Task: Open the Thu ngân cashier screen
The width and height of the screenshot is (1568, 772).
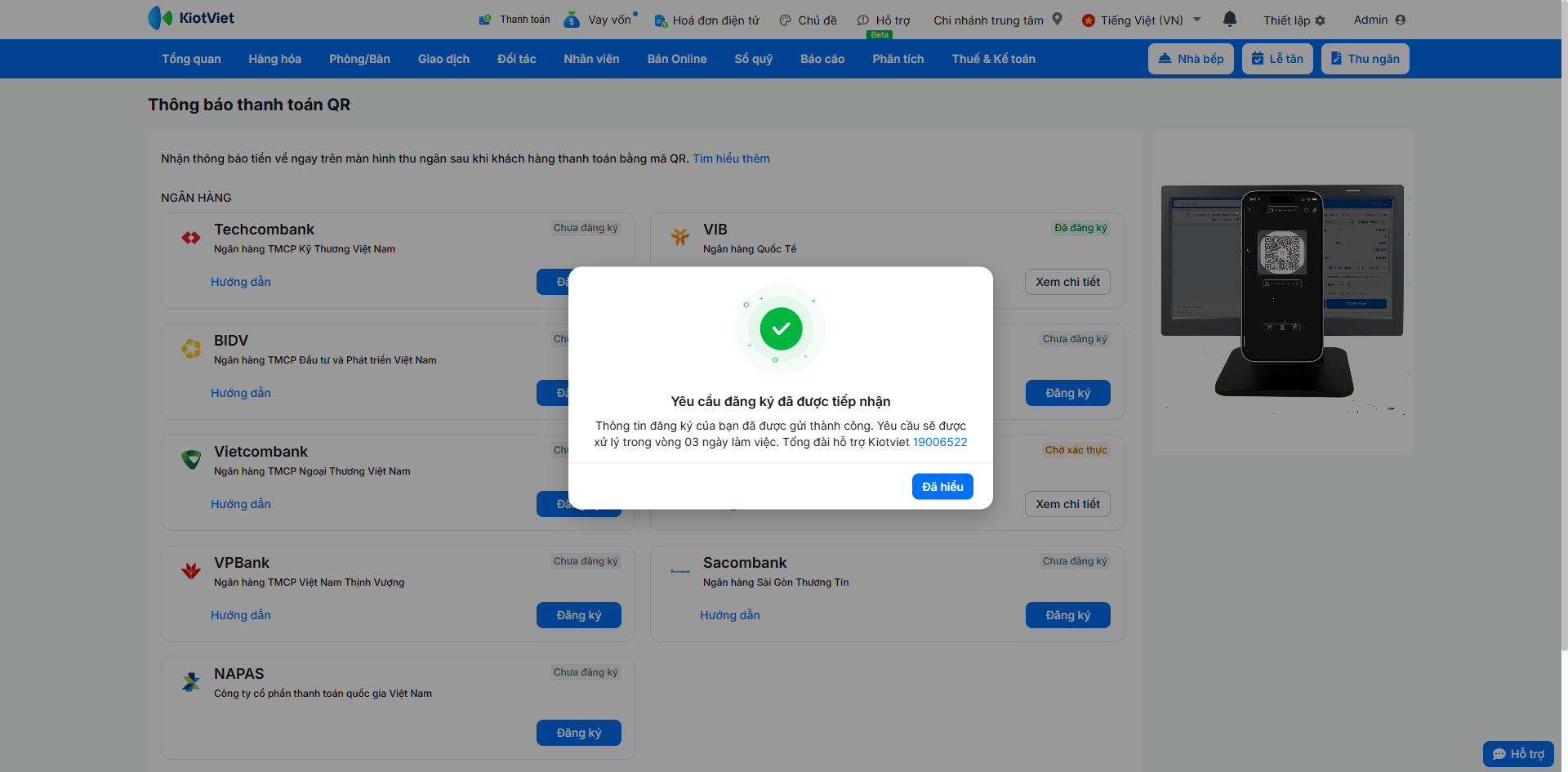Action: tap(1365, 59)
